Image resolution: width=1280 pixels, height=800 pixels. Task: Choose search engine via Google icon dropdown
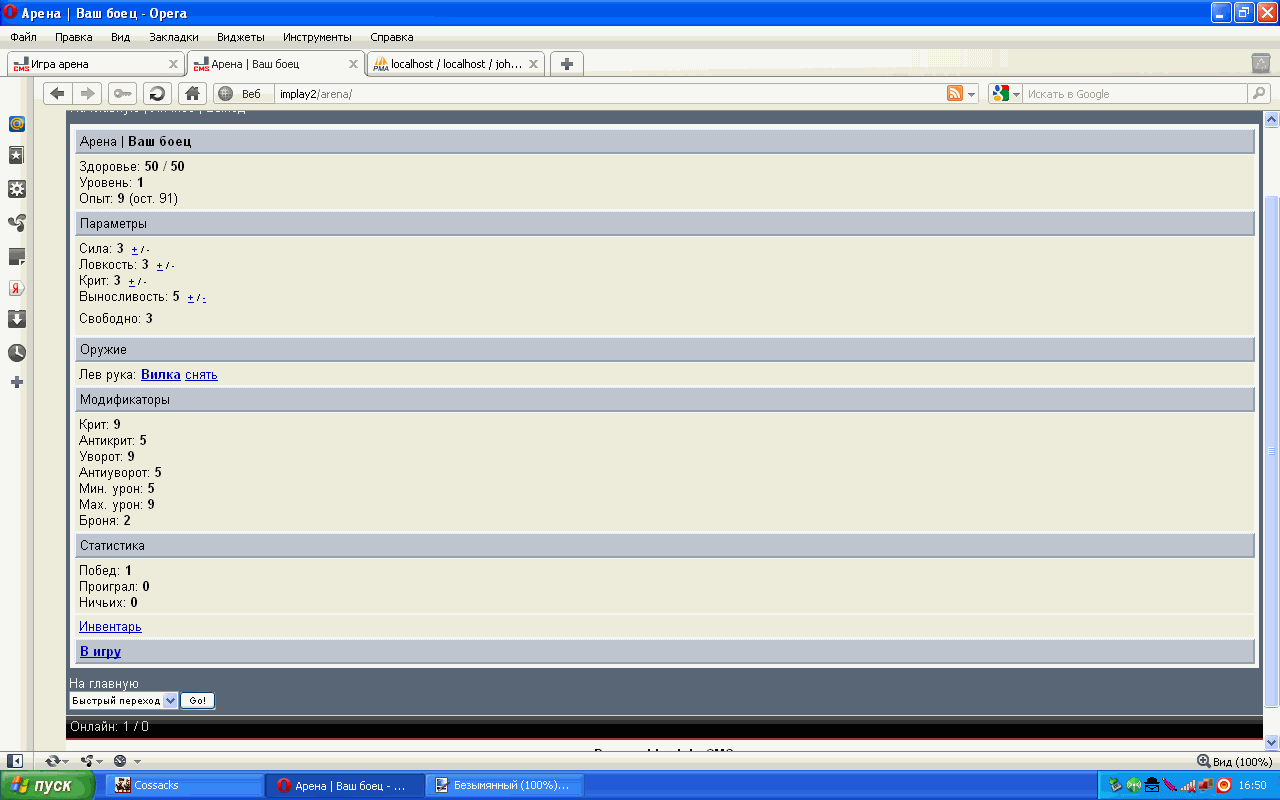tap(1005, 93)
